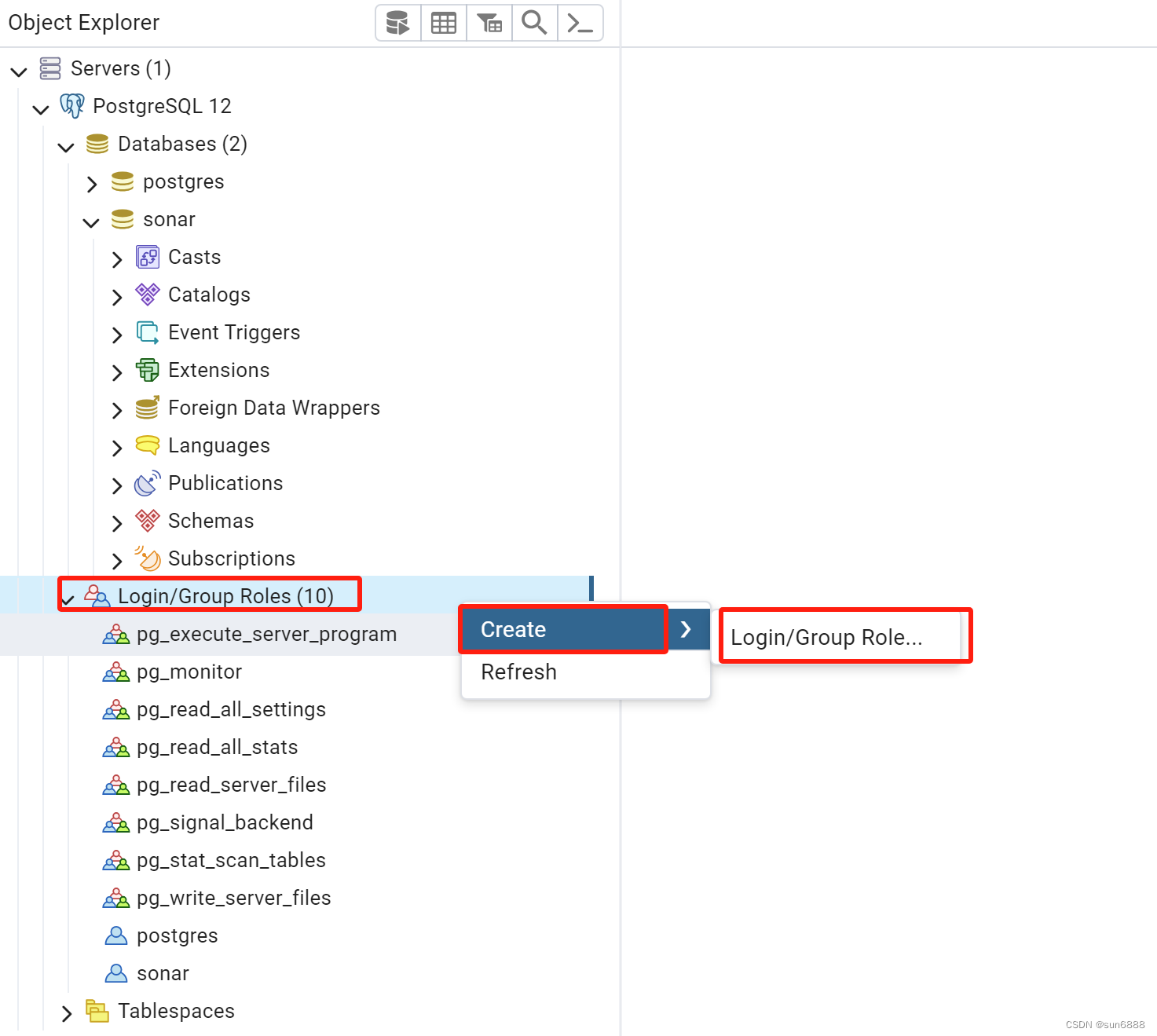Select the Foreign Data Wrappers label
Image resolution: width=1157 pixels, height=1036 pixels.
tap(274, 408)
